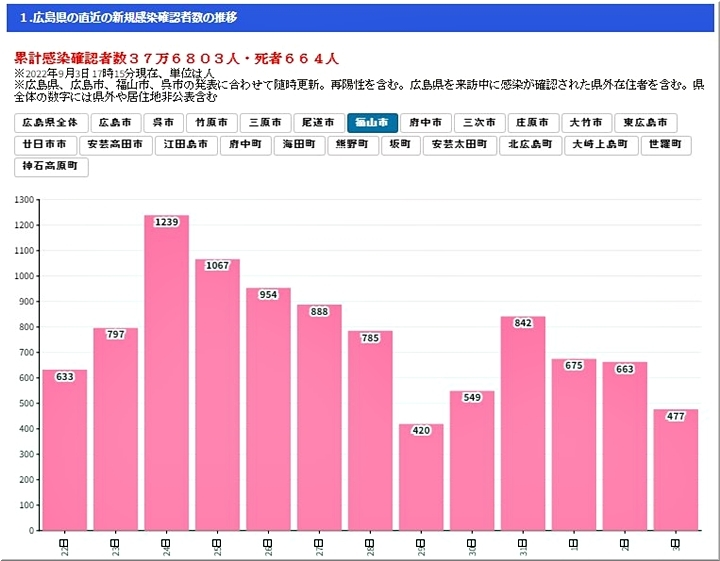Viewport: 720px width, 561px height.
Task: Click the bar showing 420 cases
Action: (x=421, y=480)
